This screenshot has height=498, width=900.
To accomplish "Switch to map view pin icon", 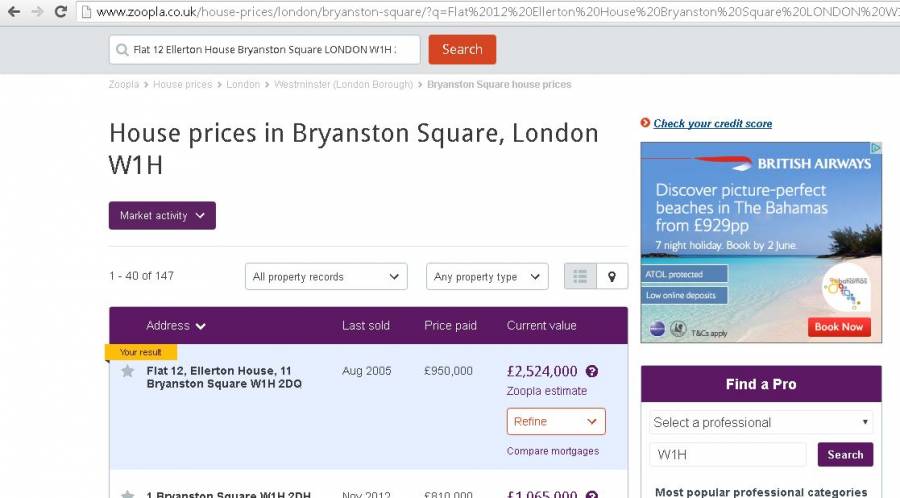I will click(612, 277).
